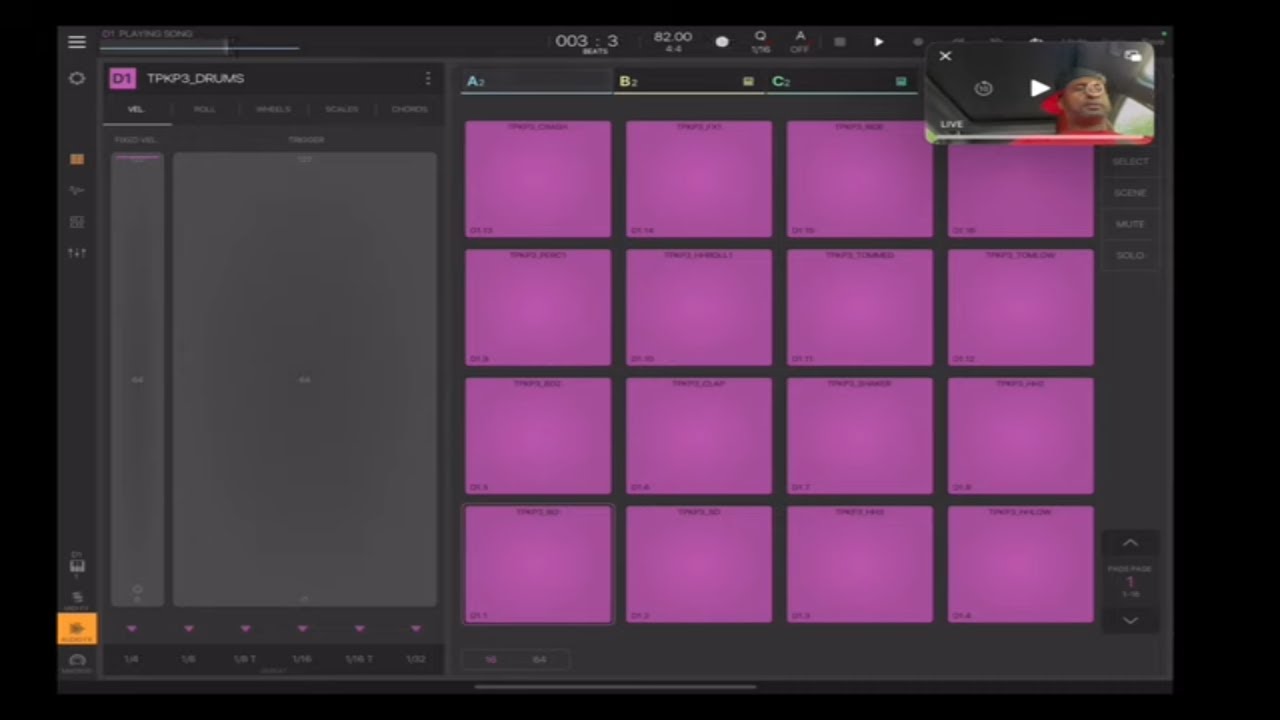
Task: Click the D1 track badge
Action: click(122, 78)
